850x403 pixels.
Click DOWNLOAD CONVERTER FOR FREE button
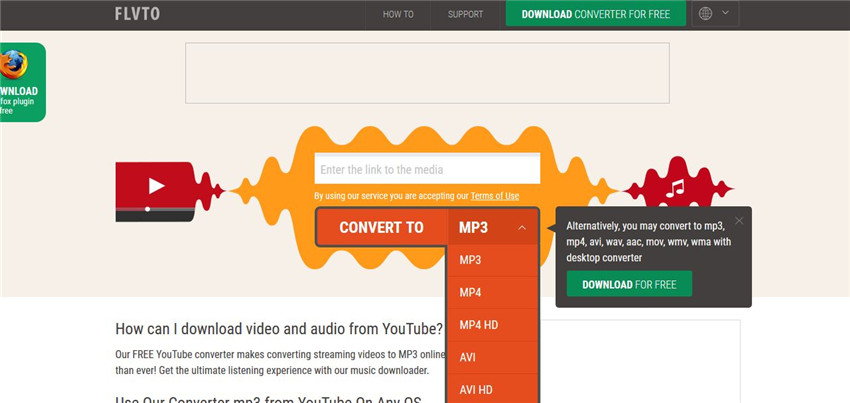(x=596, y=14)
